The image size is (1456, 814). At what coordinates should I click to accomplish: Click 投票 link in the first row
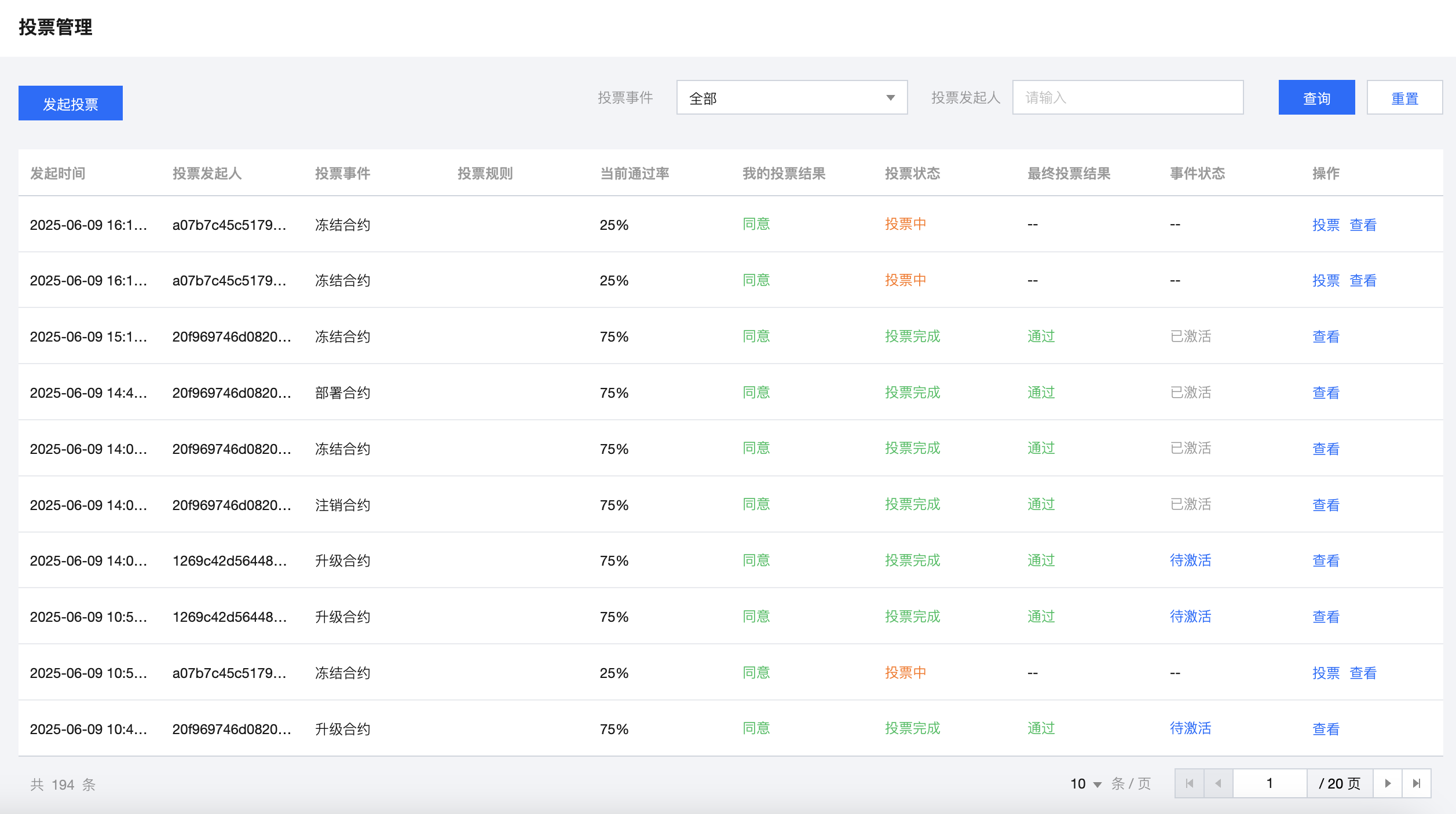[x=1326, y=225]
